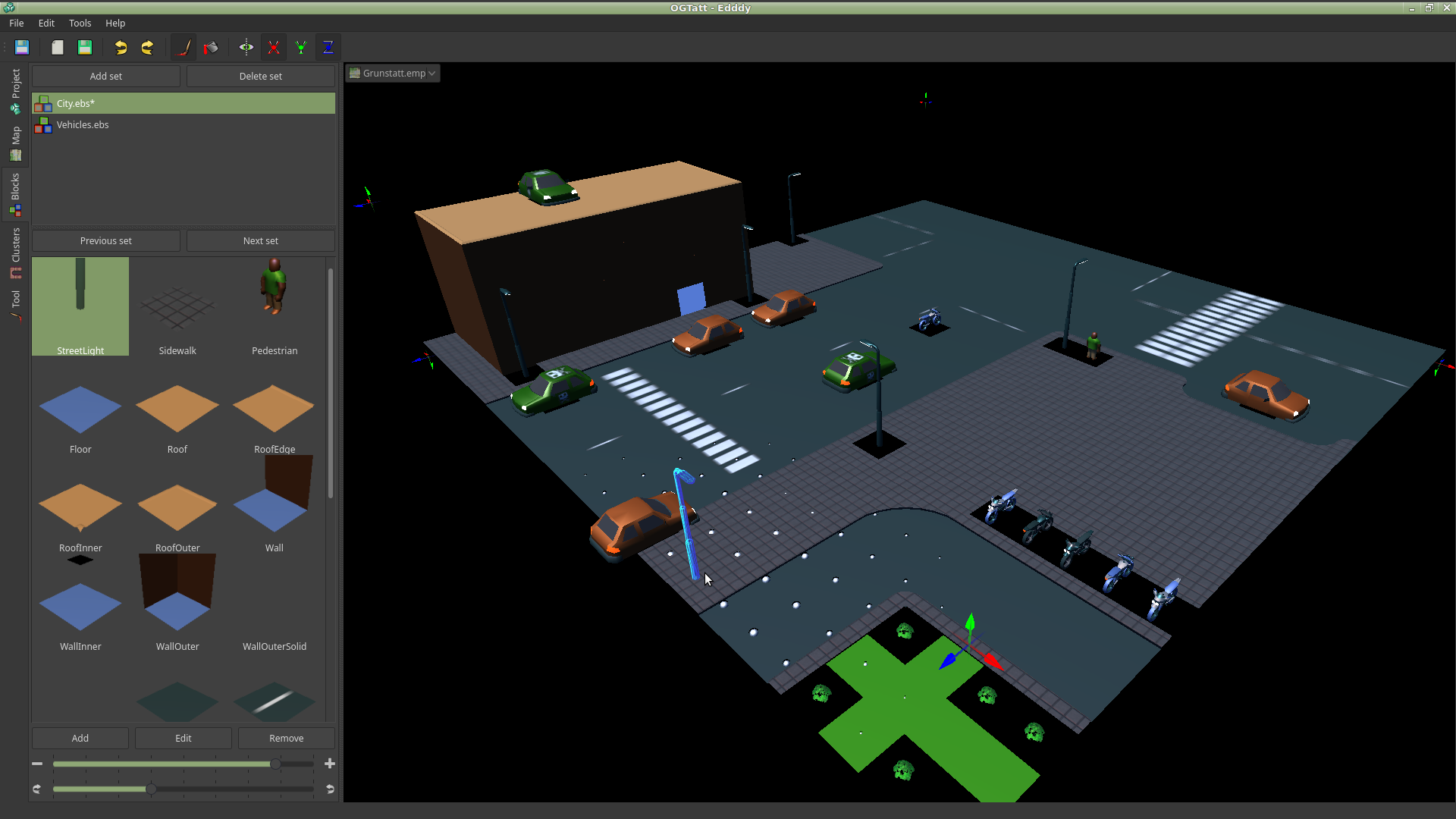The image size is (1456, 819).
Task: Switch to the Project side tab
Action: [x=15, y=92]
